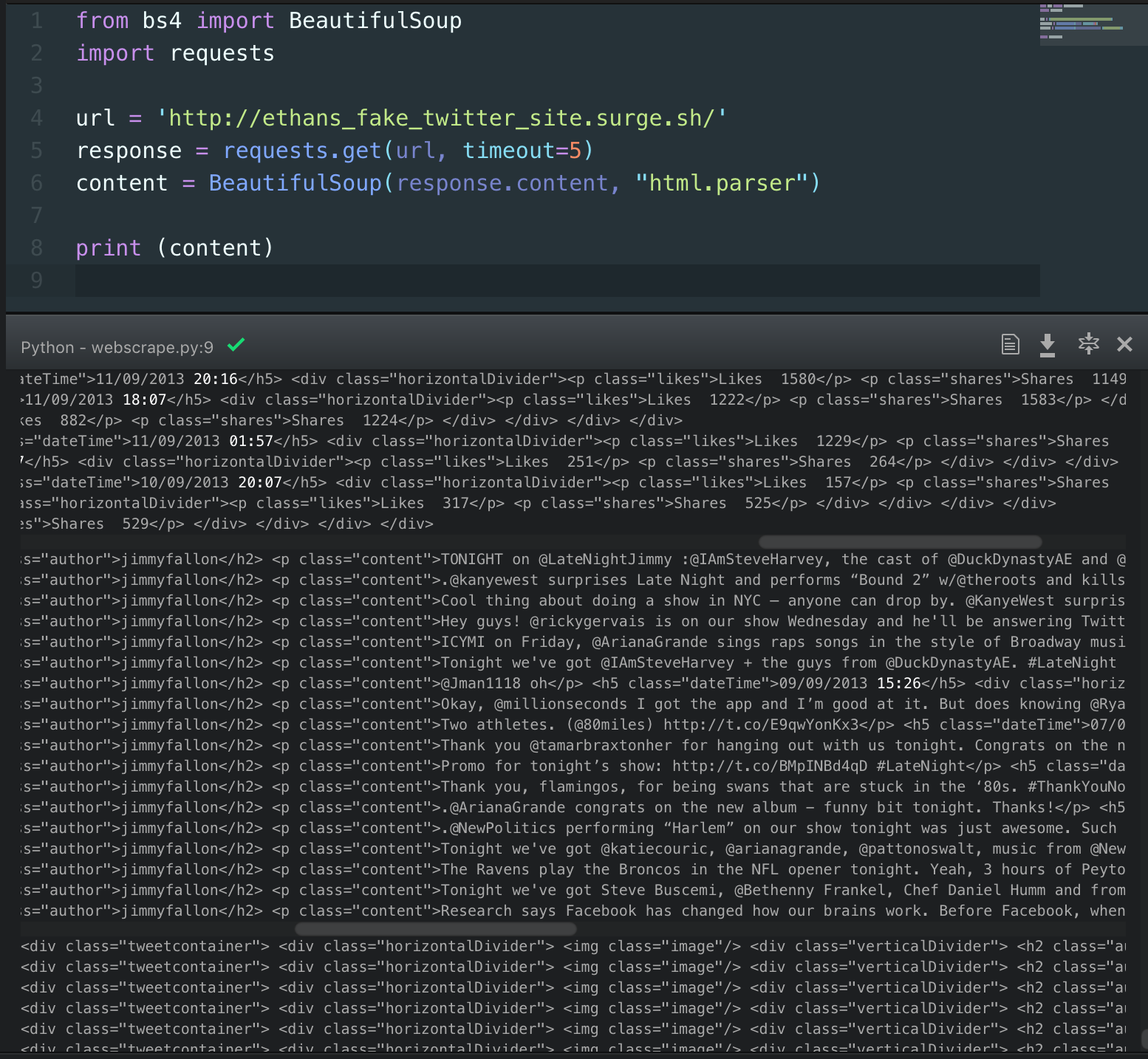The width and height of the screenshot is (1148, 1059).
Task: Close the Python output panel
Action: pyautogui.click(x=1124, y=344)
